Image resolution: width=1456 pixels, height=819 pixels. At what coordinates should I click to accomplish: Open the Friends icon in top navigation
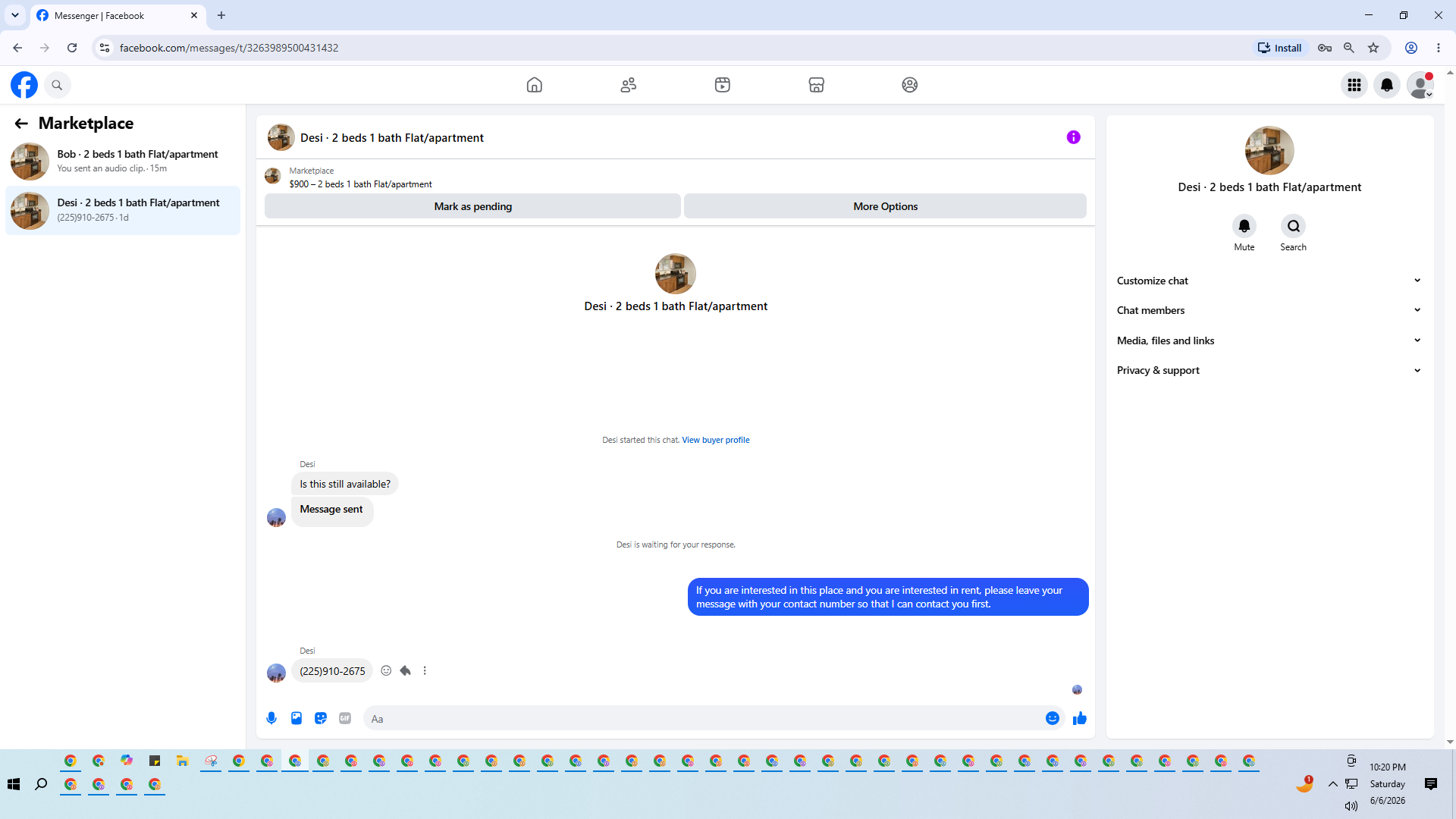click(629, 85)
